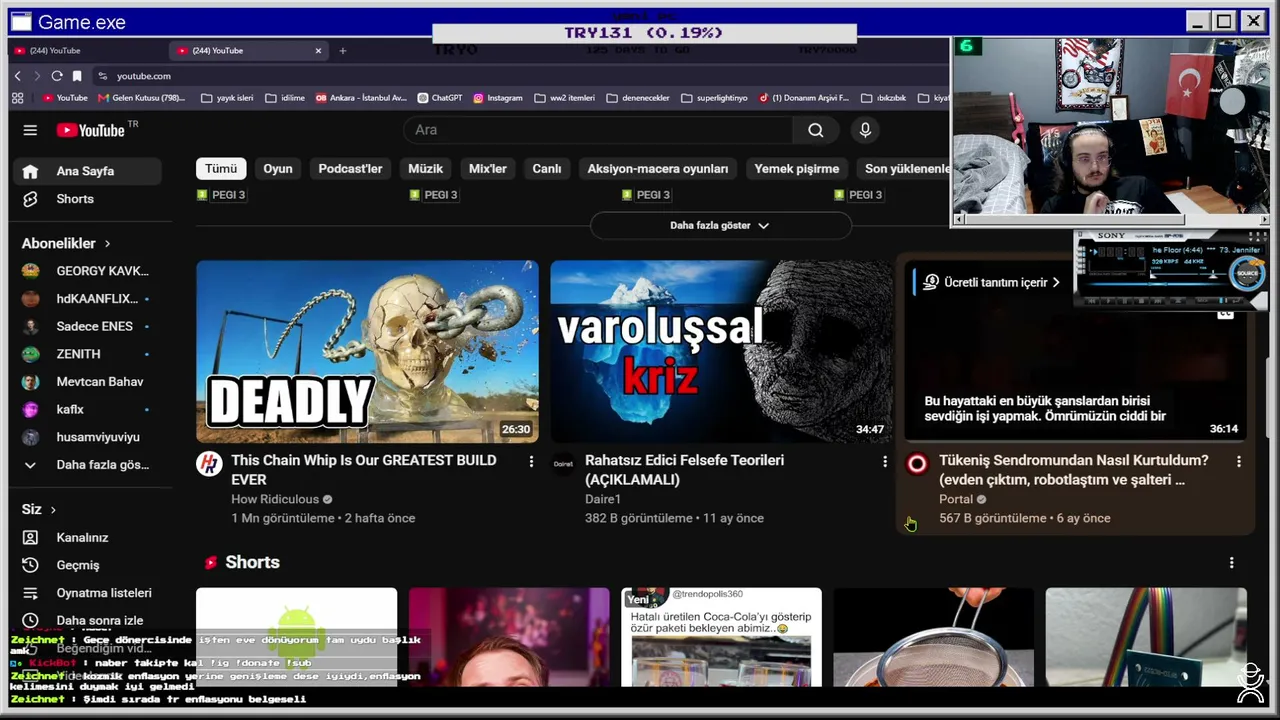Play the DEADLY chain whip video thumbnail
This screenshot has width=1280, height=720.
point(367,351)
